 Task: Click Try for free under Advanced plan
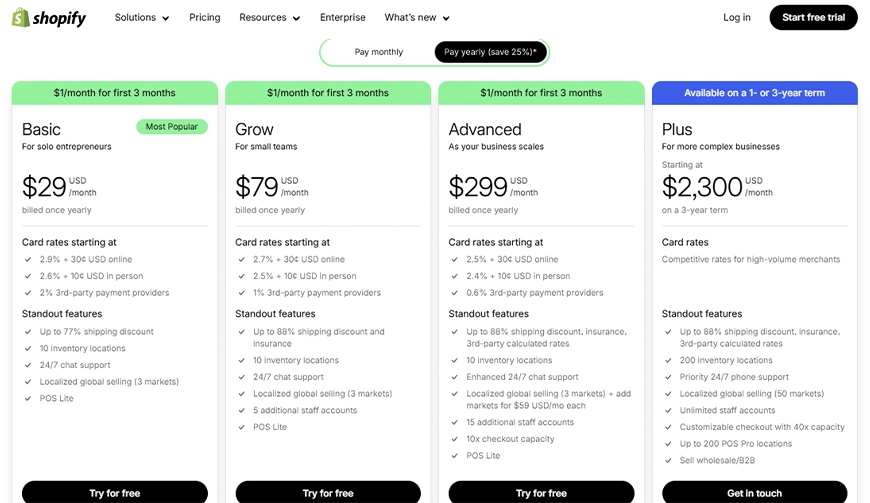point(542,492)
